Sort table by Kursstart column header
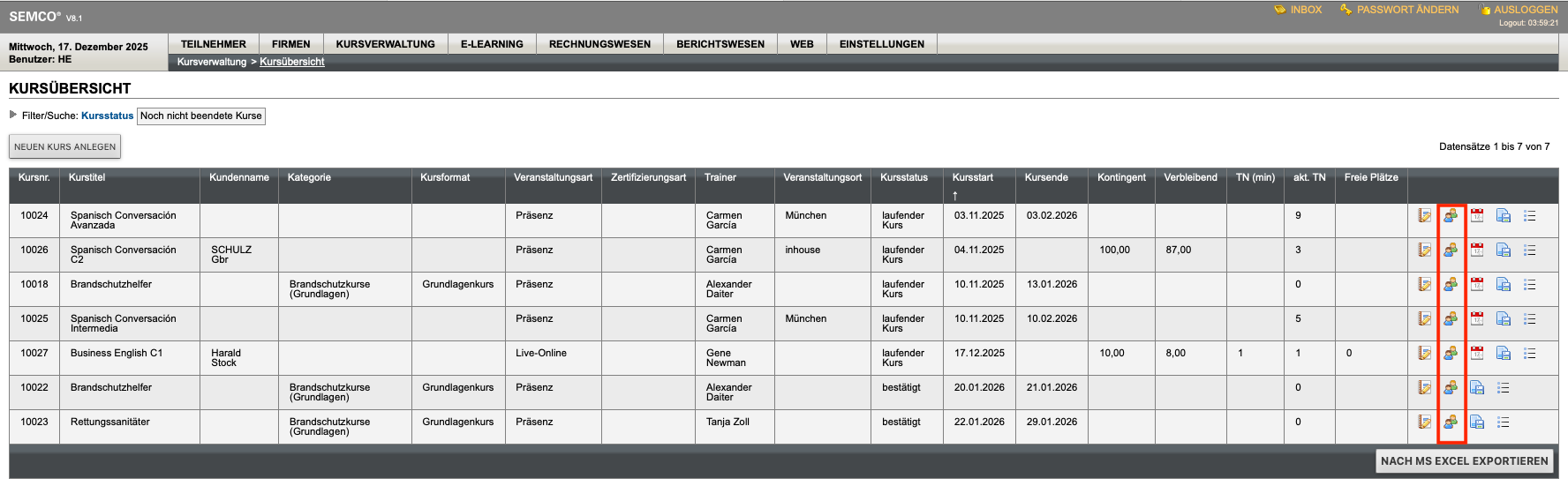1568x486 pixels. tap(972, 177)
